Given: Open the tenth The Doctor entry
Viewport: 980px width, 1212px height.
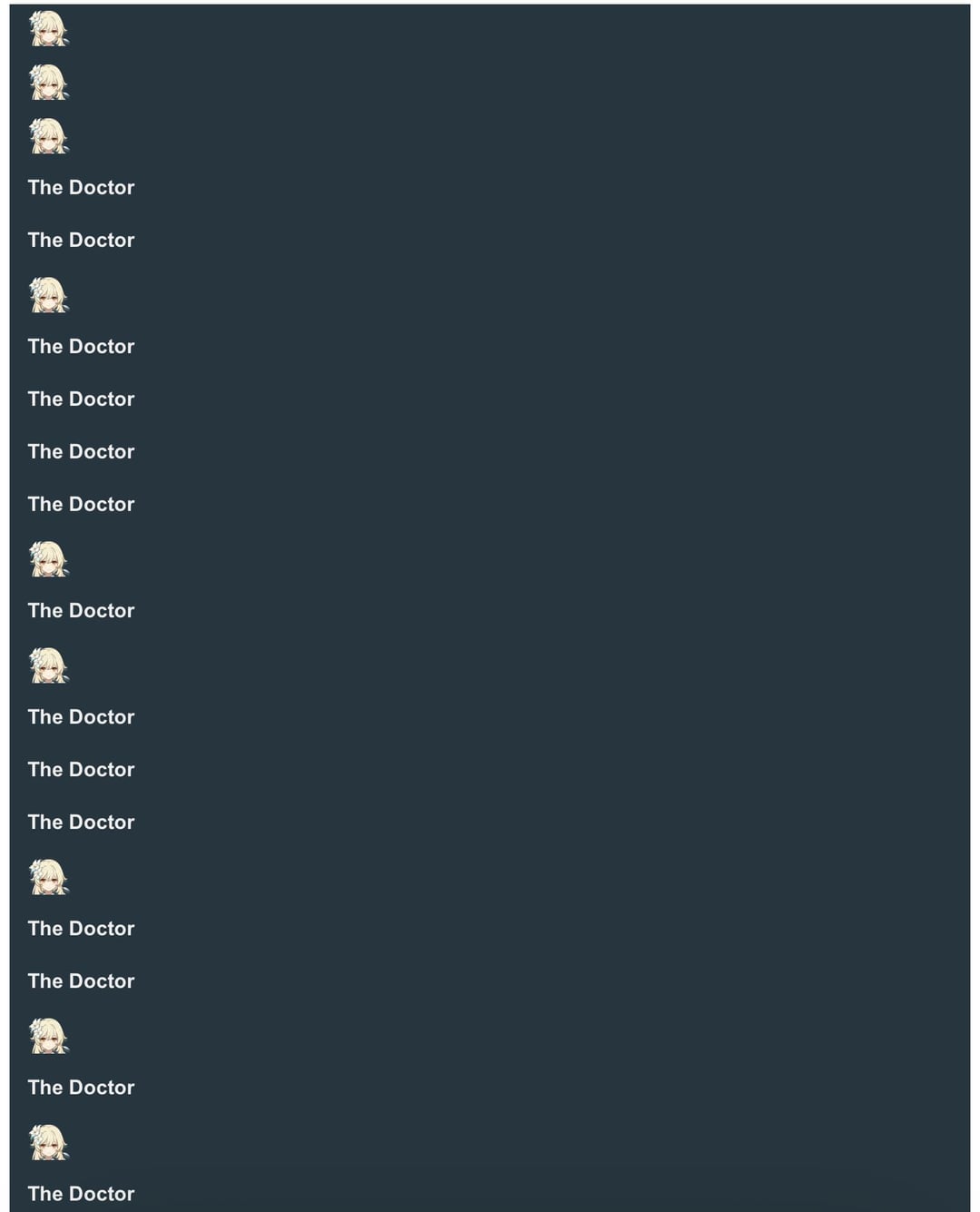Looking at the screenshot, I should 81,823.
